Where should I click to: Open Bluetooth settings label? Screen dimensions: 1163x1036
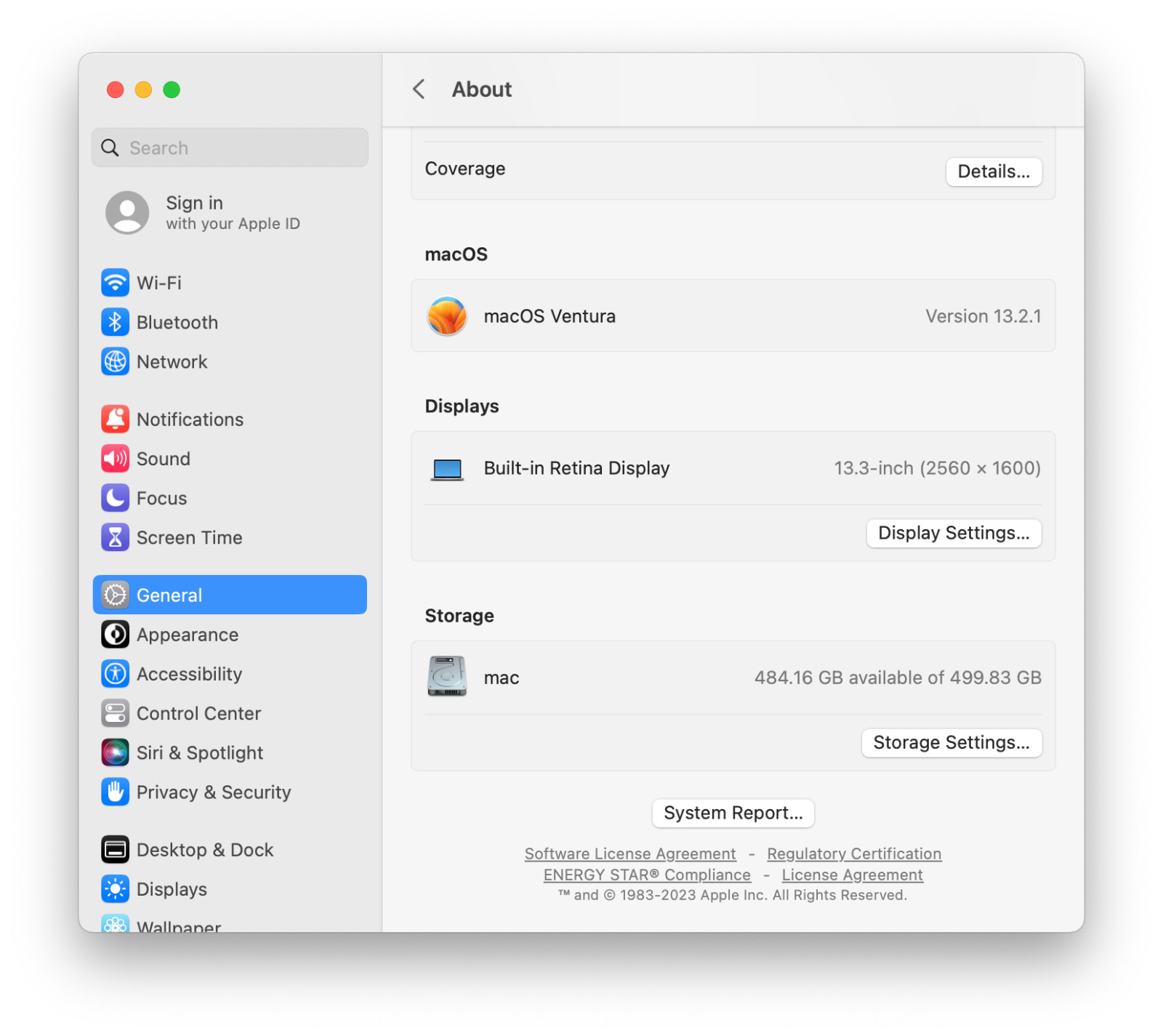pyautogui.click(x=177, y=322)
